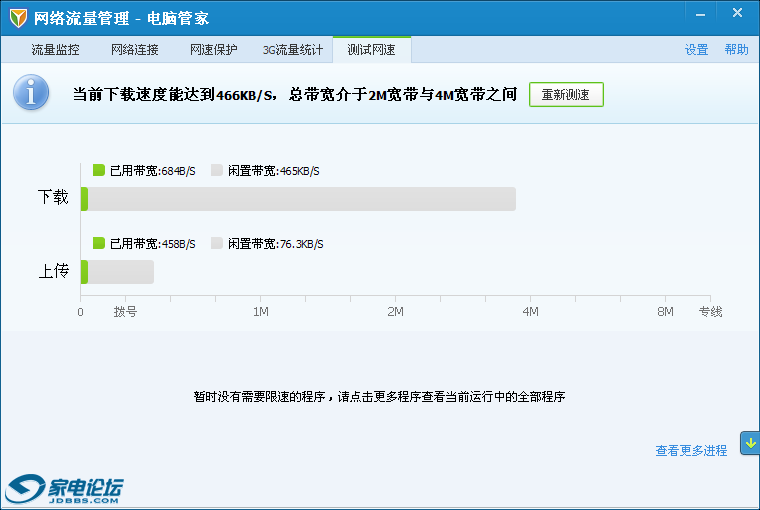
Task: Click the 已用带宽:458B/S text
Action: click(153, 243)
